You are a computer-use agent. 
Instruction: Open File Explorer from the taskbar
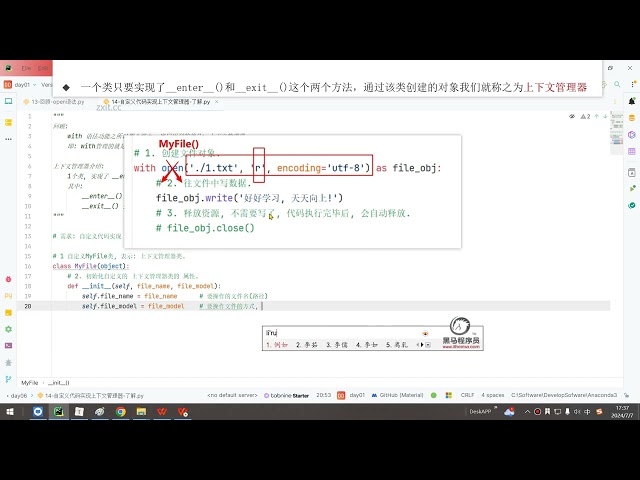pyautogui.click(x=141, y=412)
